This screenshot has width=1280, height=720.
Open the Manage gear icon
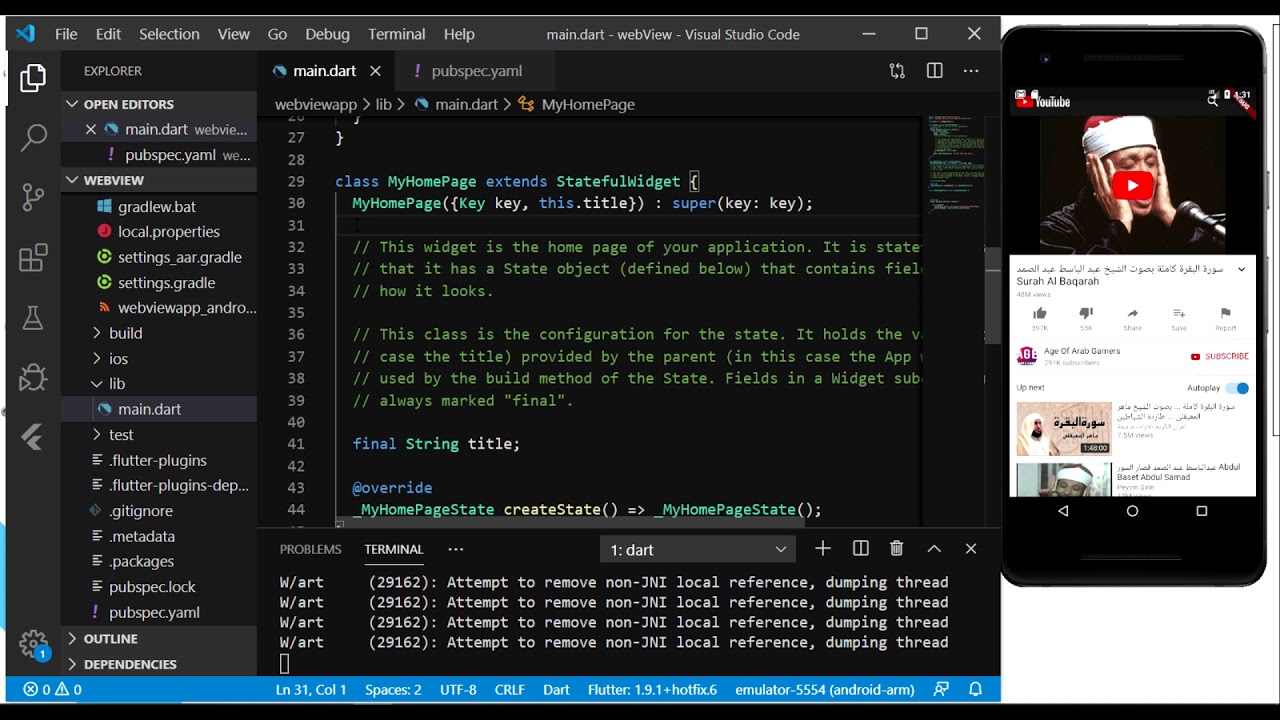(x=33, y=642)
